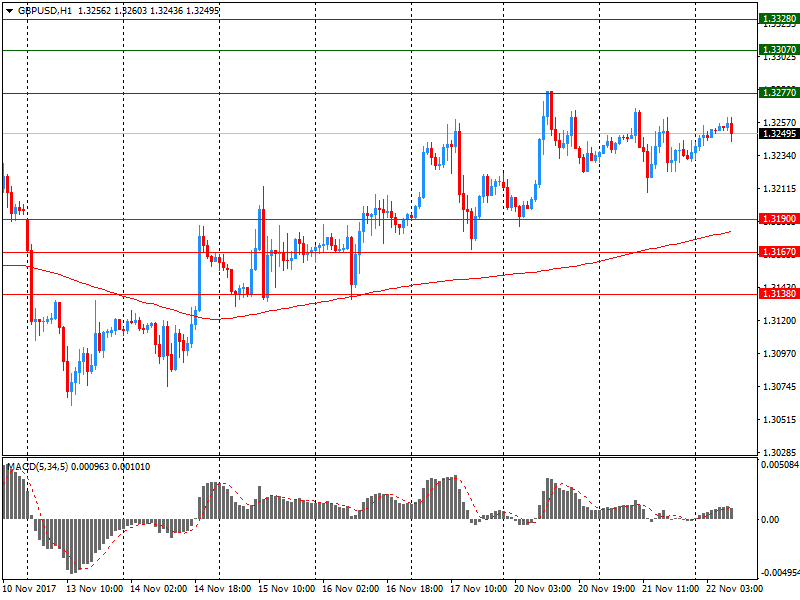
Task: Click the 1.32115 price scale value
Action: pos(780,189)
